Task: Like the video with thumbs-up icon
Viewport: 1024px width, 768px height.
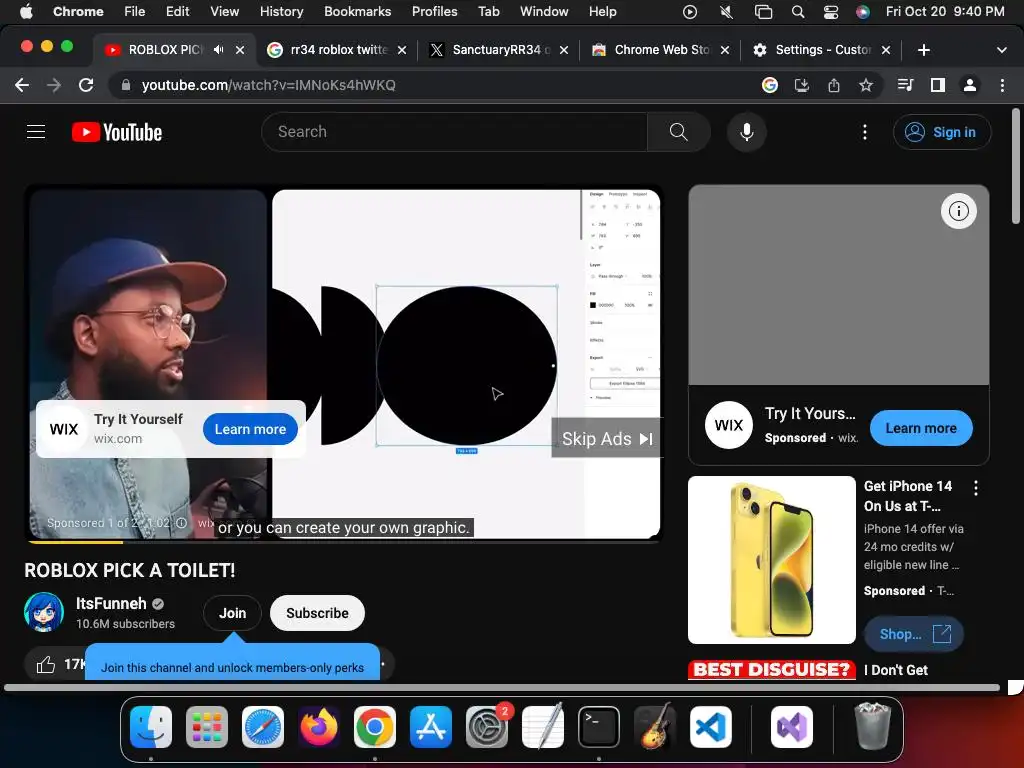Action: [46, 665]
